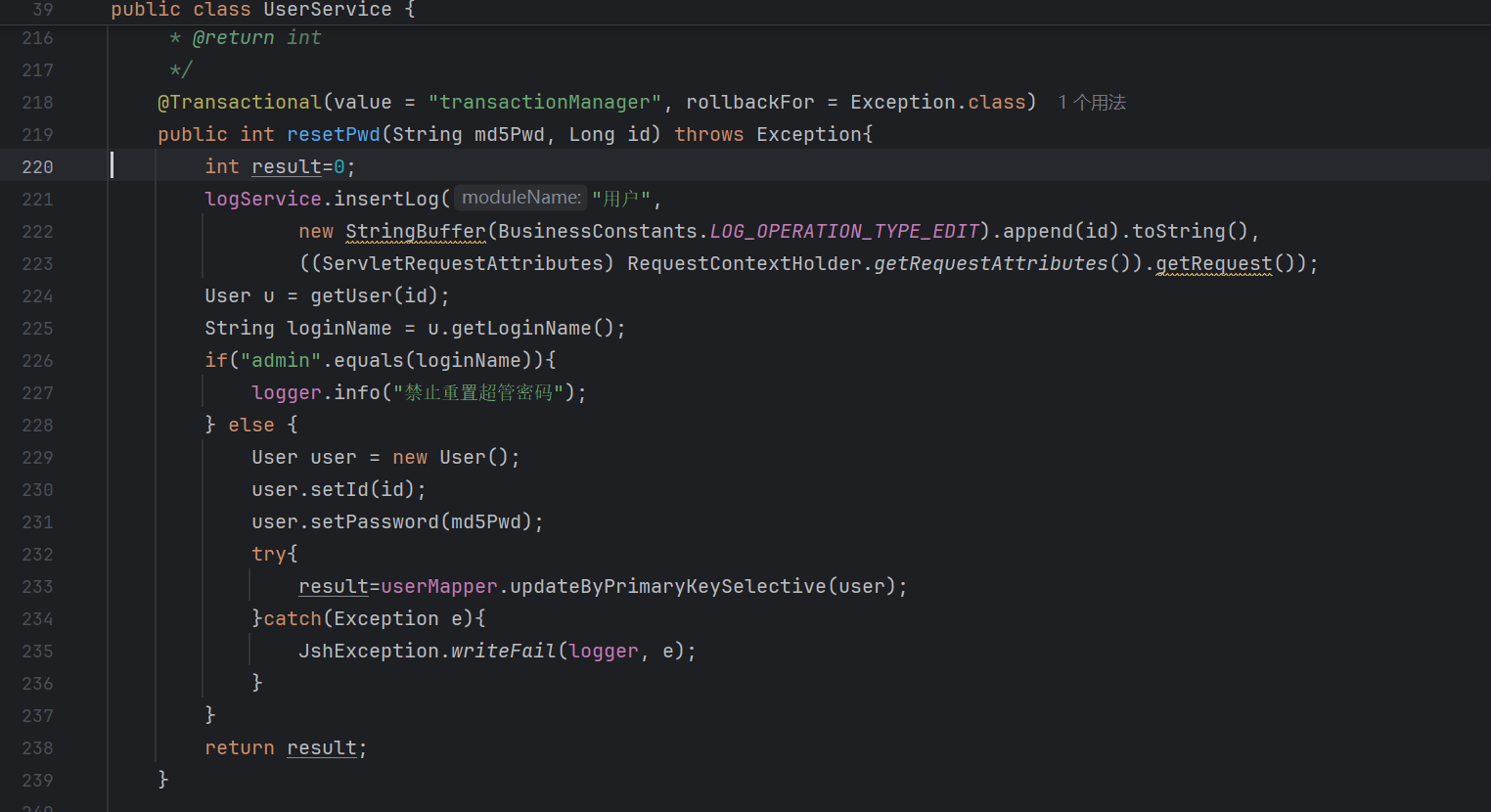This screenshot has width=1491, height=812.
Task: Click the resetPwd method name
Action: [334, 134]
